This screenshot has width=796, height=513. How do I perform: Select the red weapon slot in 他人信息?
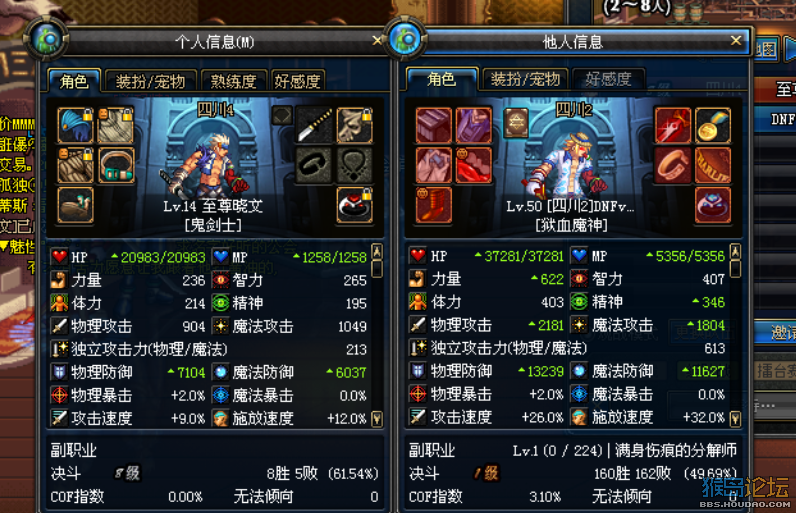pyautogui.click(x=673, y=125)
